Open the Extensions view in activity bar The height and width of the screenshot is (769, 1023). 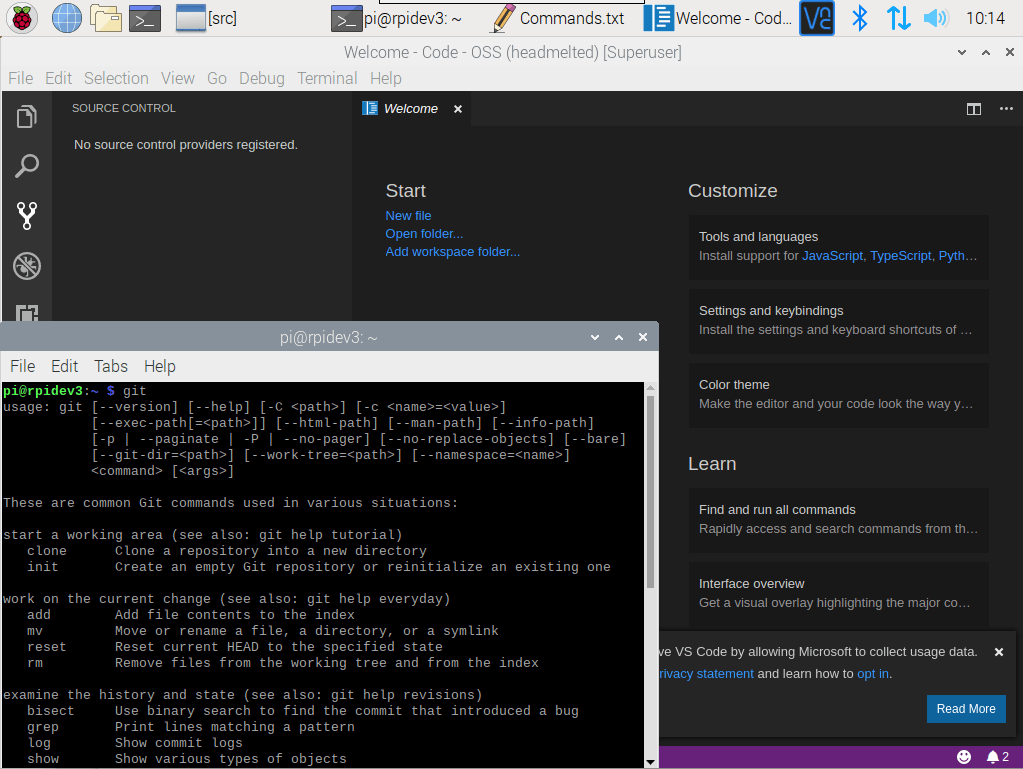tap(27, 313)
